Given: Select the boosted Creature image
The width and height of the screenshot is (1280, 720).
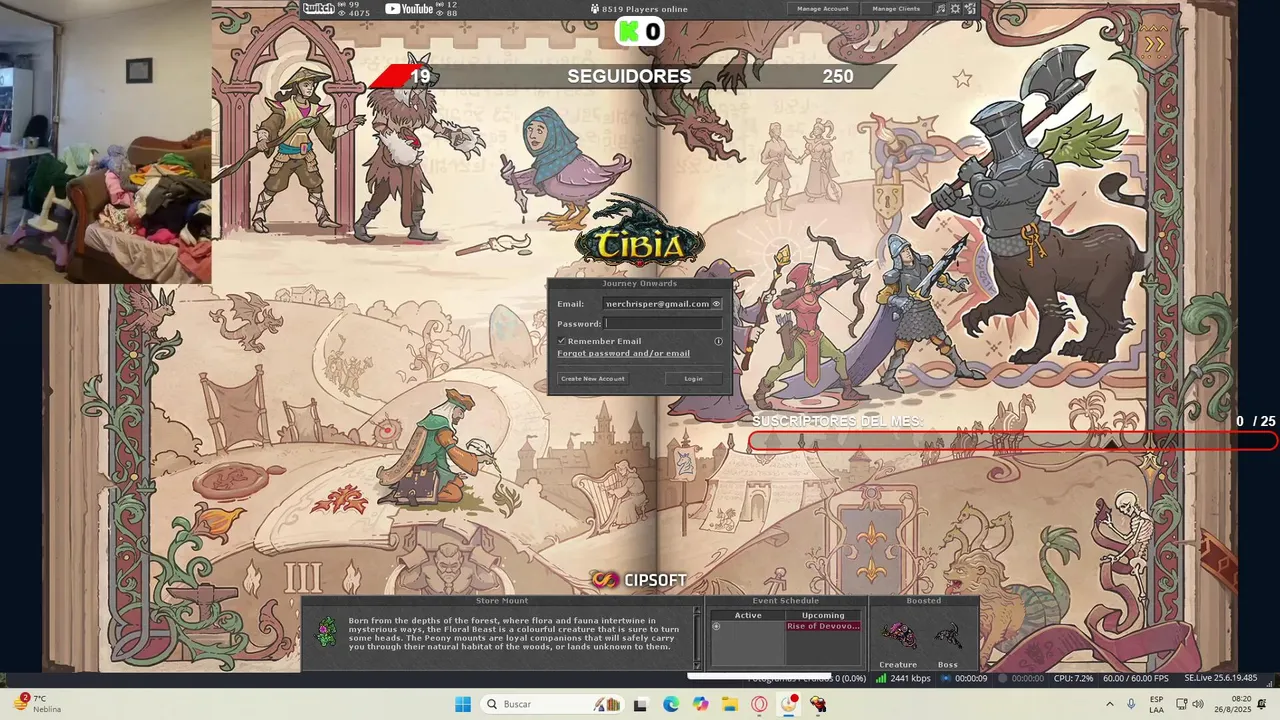Looking at the screenshot, I should click(898, 634).
